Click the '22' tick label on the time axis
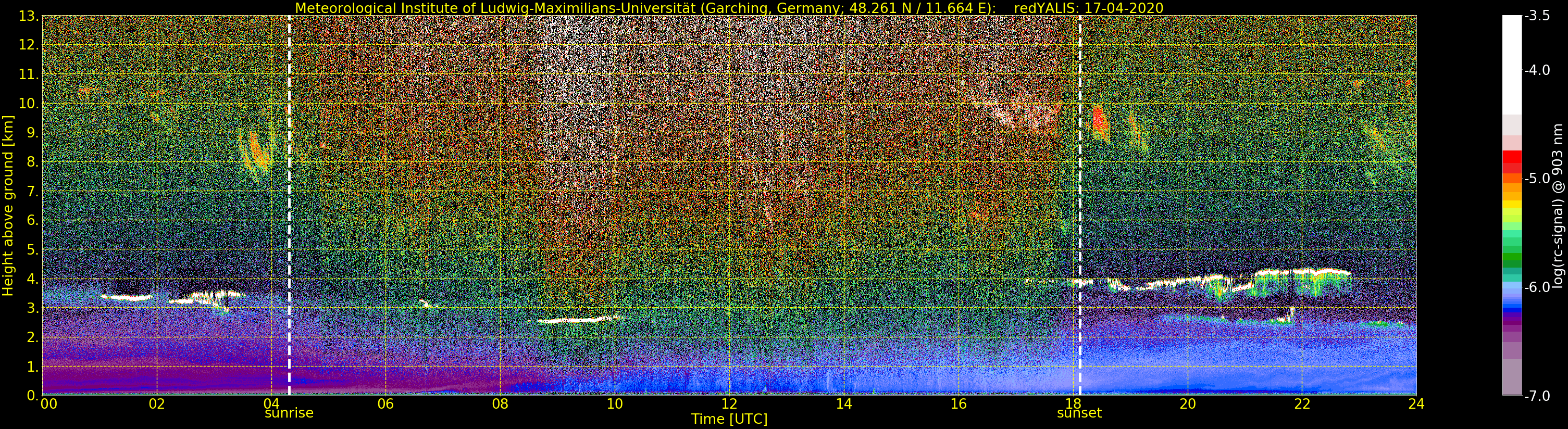Image resolution: width=1568 pixels, height=429 pixels. (x=1302, y=403)
